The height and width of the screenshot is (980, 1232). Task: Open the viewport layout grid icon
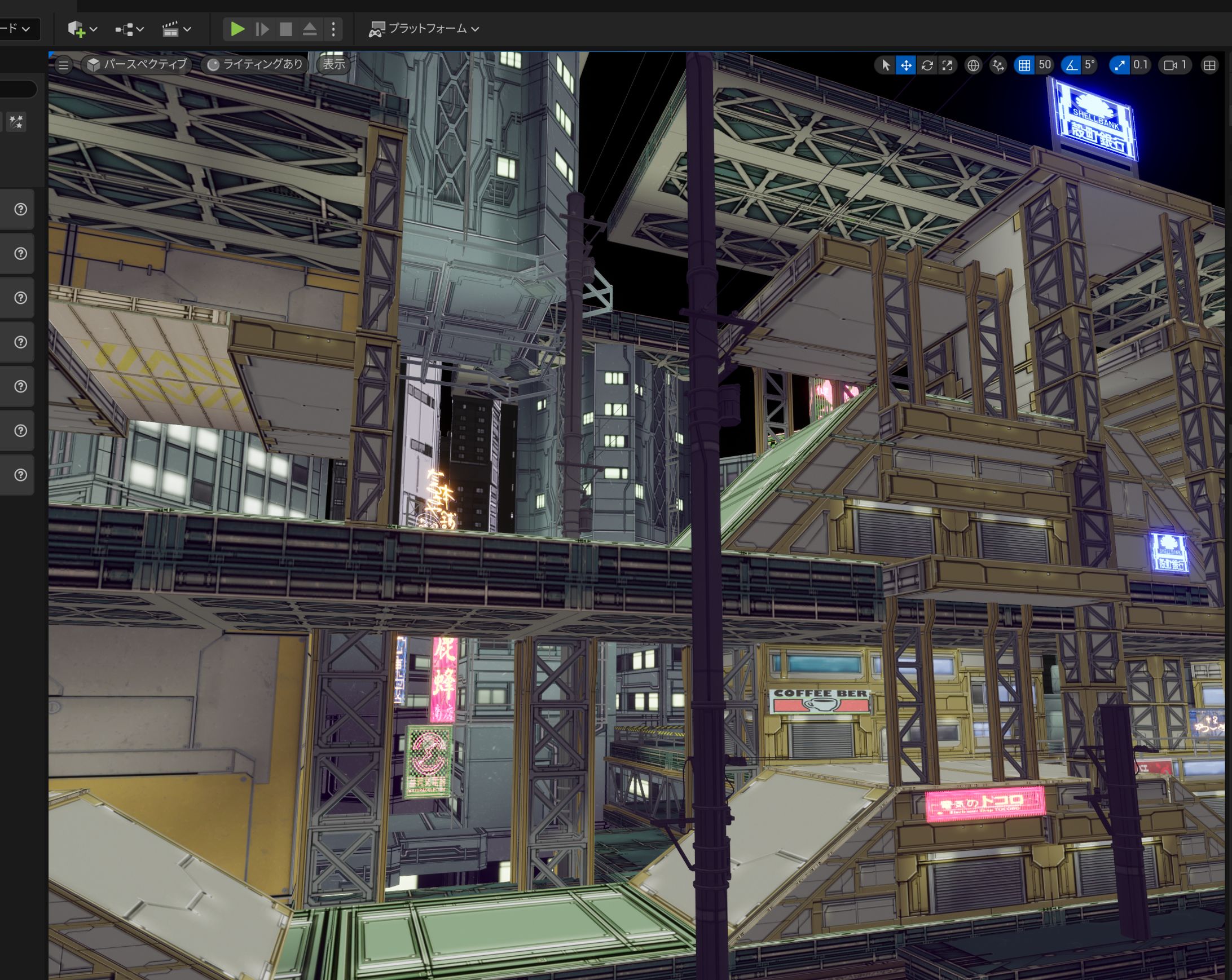point(1209,65)
